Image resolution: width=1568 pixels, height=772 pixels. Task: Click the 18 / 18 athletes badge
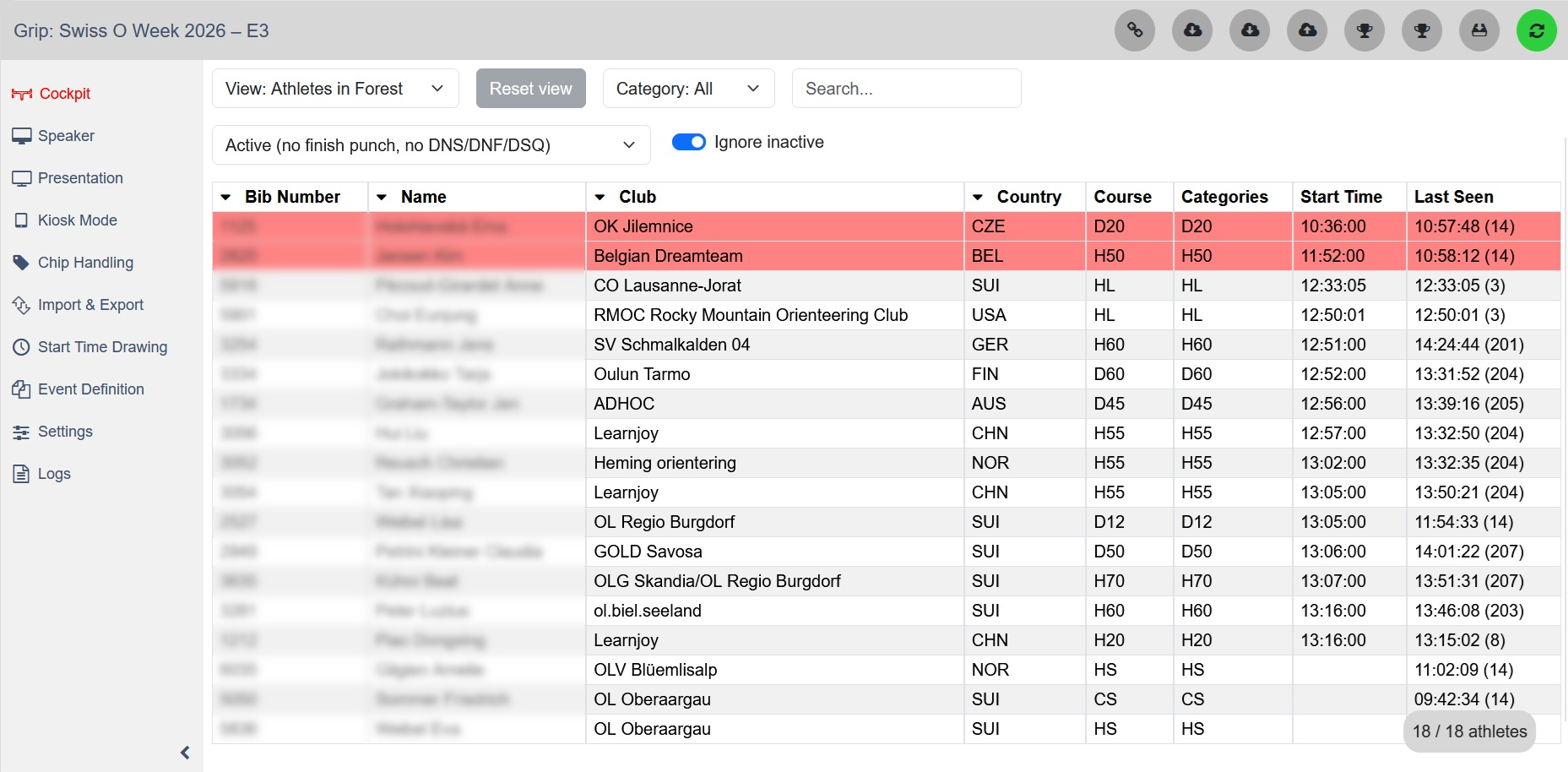tap(1470, 731)
